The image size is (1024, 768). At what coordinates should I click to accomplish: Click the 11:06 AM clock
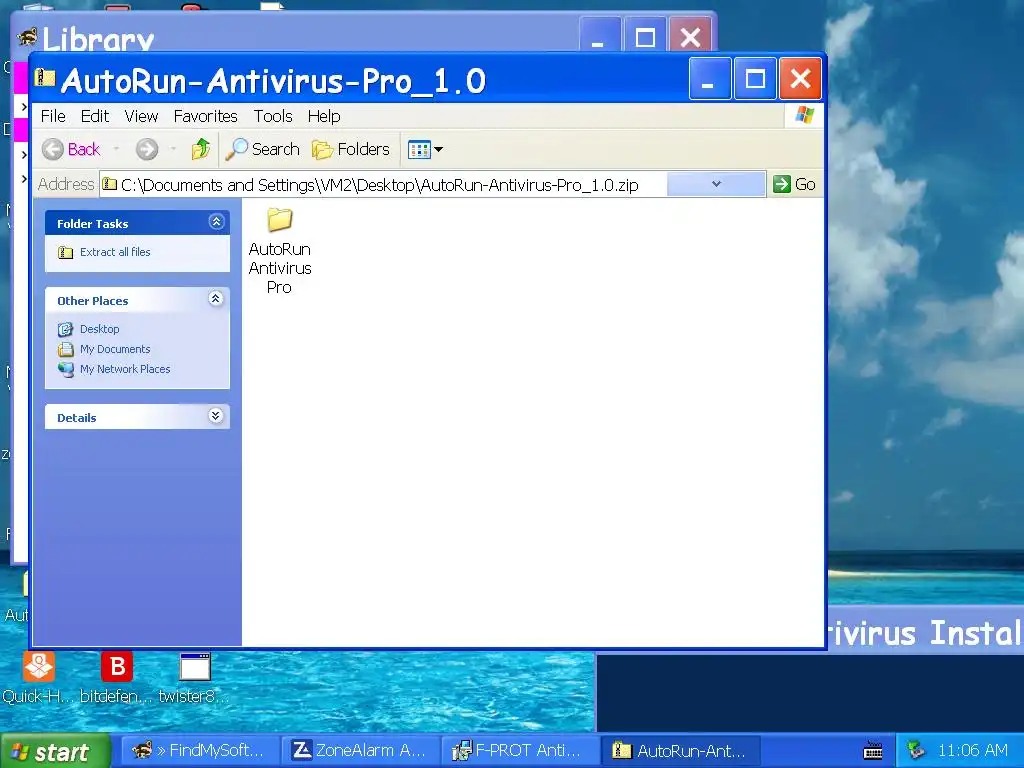972,750
